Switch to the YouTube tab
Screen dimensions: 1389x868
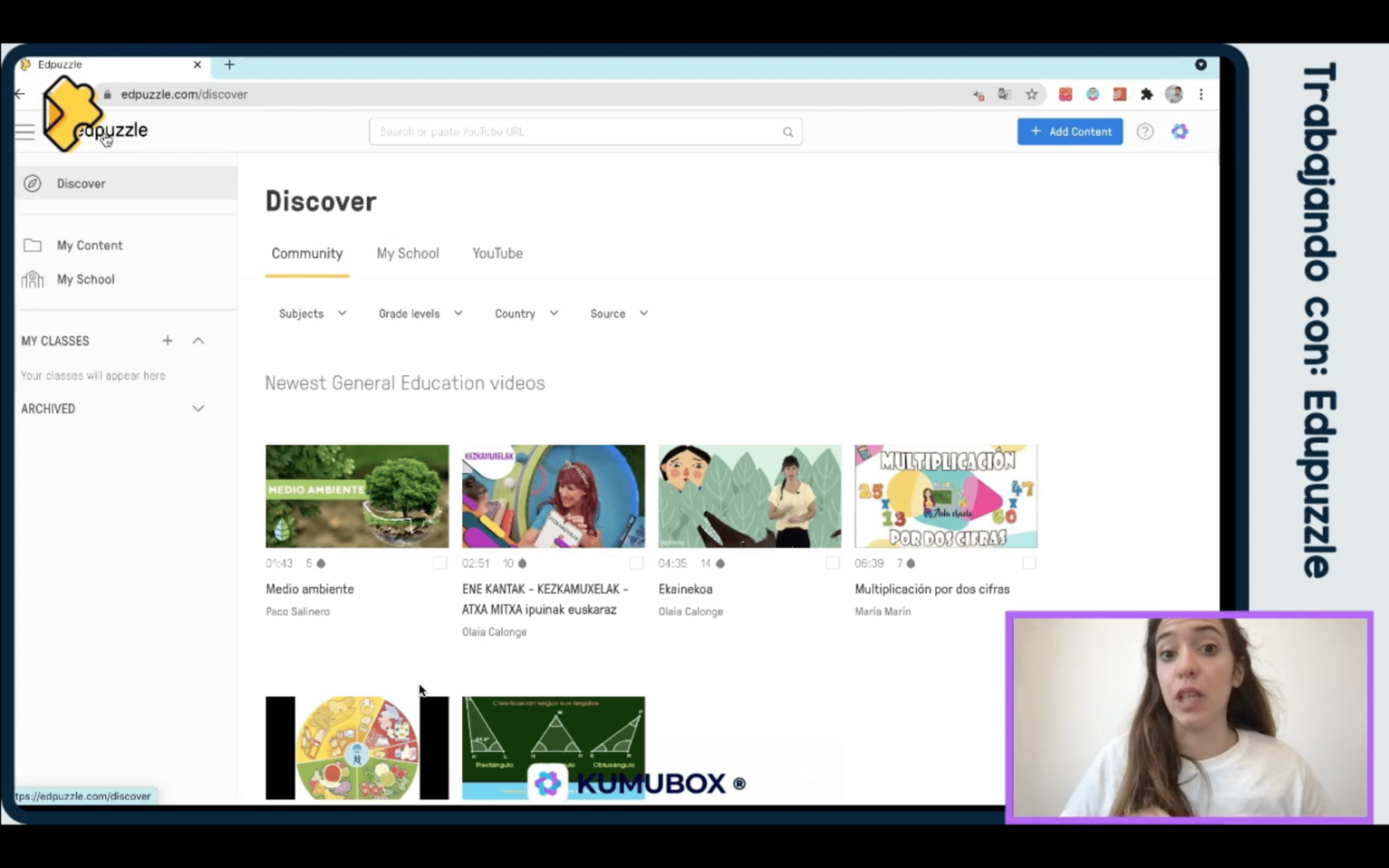click(497, 254)
